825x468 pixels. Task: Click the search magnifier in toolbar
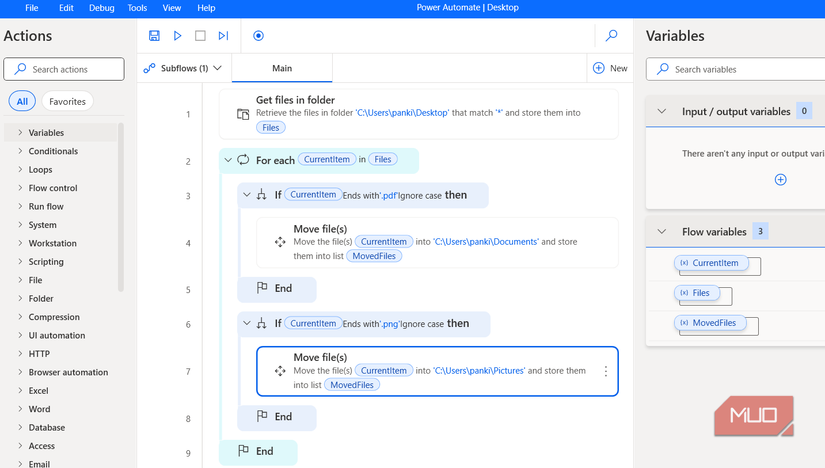pyautogui.click(x=611, y=36)
